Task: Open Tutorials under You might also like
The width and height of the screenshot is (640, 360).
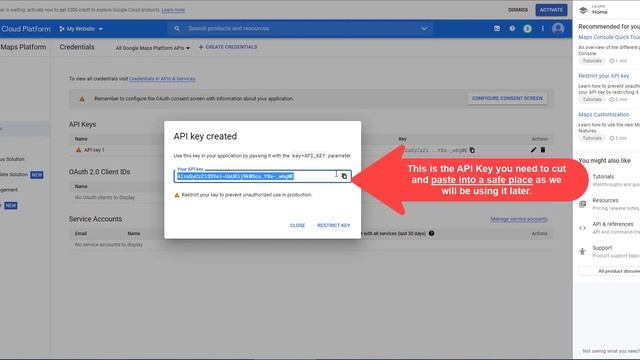Action: [x=603, y=177]
